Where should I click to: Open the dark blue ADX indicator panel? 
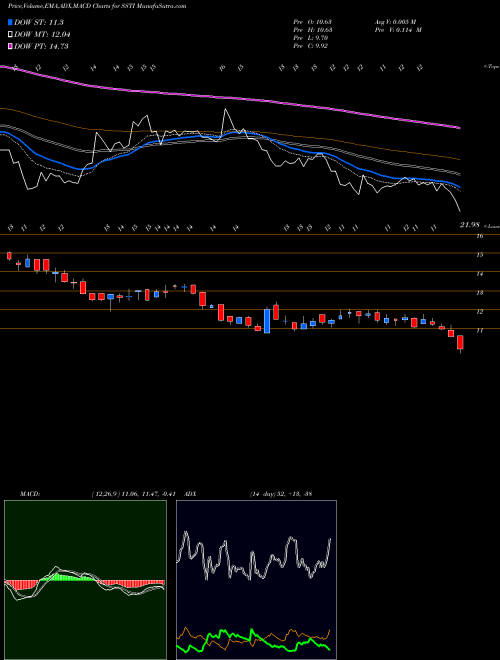(256, 580)
